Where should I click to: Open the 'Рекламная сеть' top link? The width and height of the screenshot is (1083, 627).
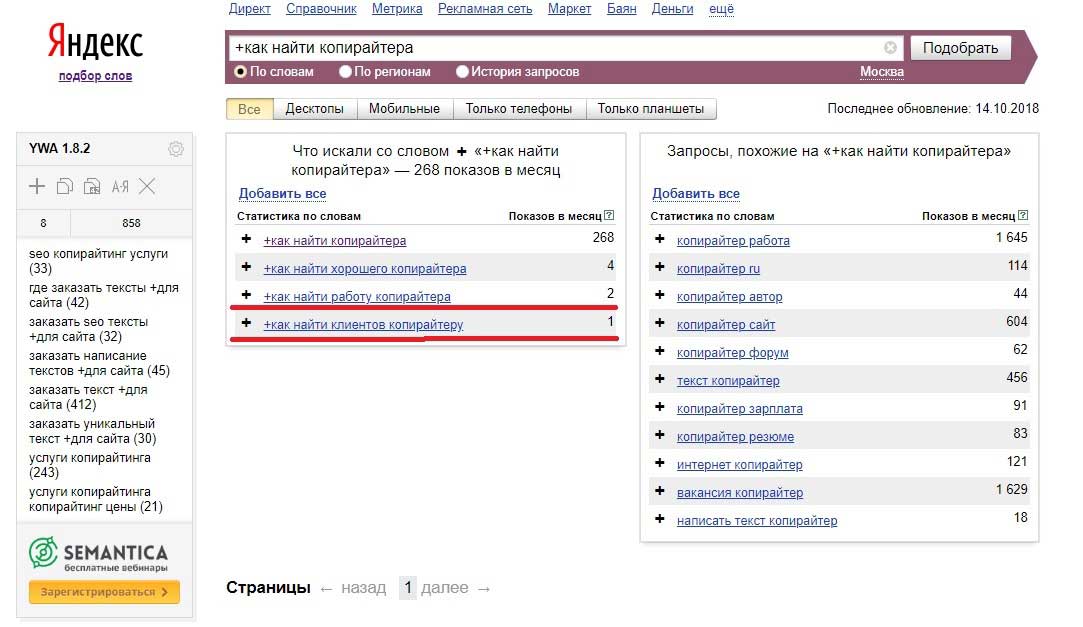[485, 9]
